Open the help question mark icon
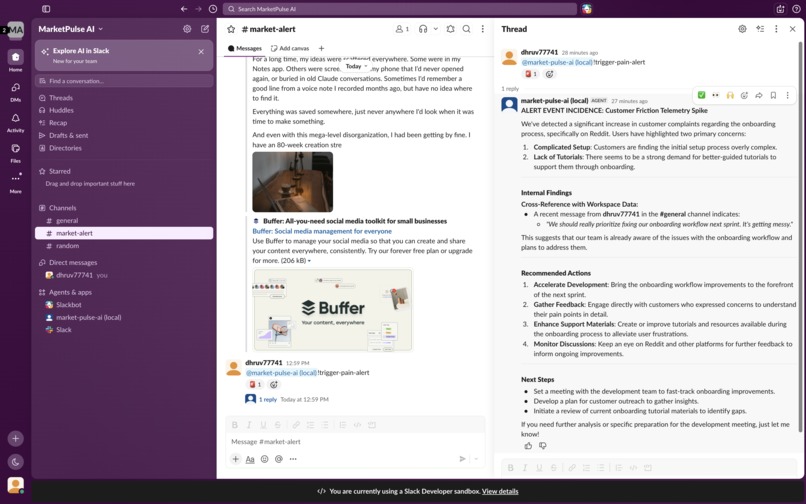 (796, 9)
